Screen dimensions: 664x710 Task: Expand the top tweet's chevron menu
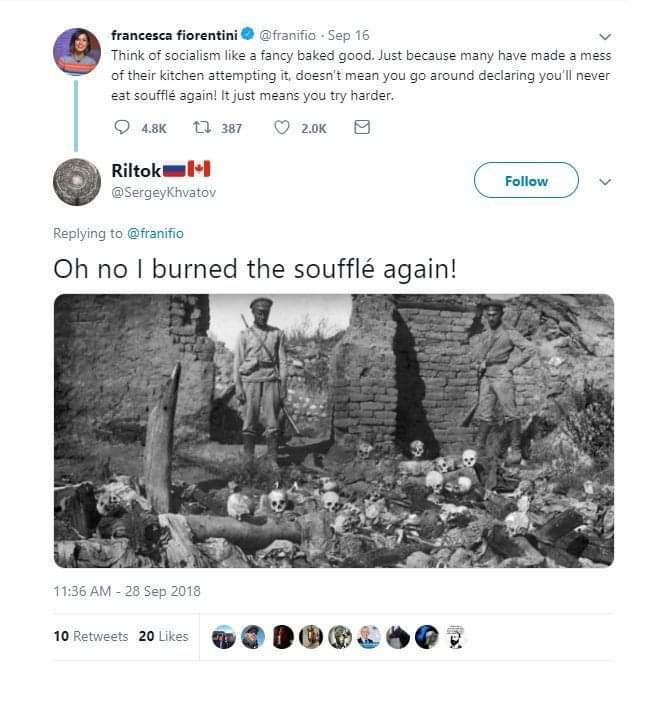coord(603,36)
